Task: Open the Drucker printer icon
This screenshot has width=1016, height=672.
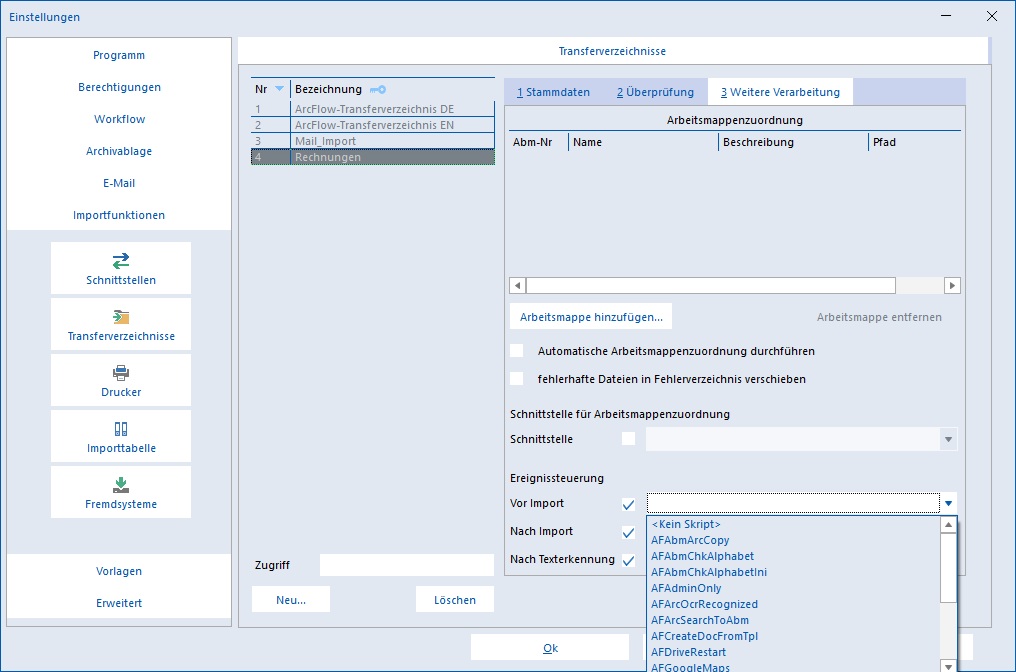Action: [x=121, y=373]
